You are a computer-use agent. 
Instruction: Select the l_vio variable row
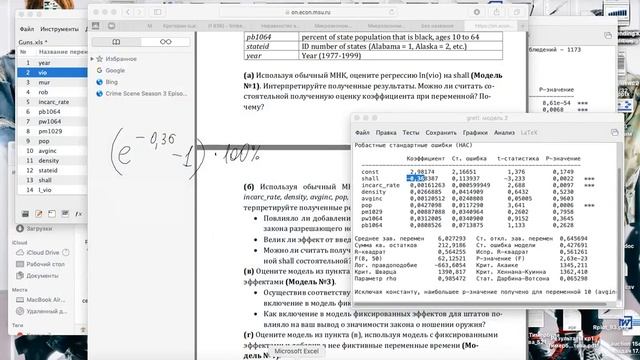(x=52, y=190)
